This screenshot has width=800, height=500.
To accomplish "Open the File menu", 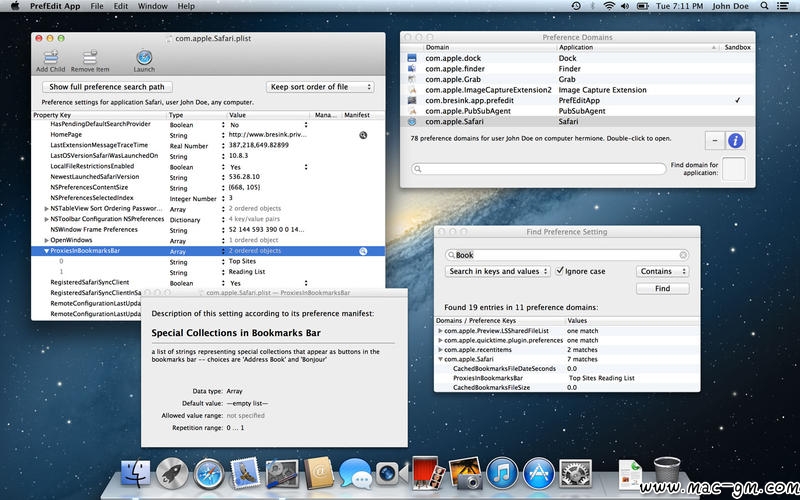I will coord(97,6).
